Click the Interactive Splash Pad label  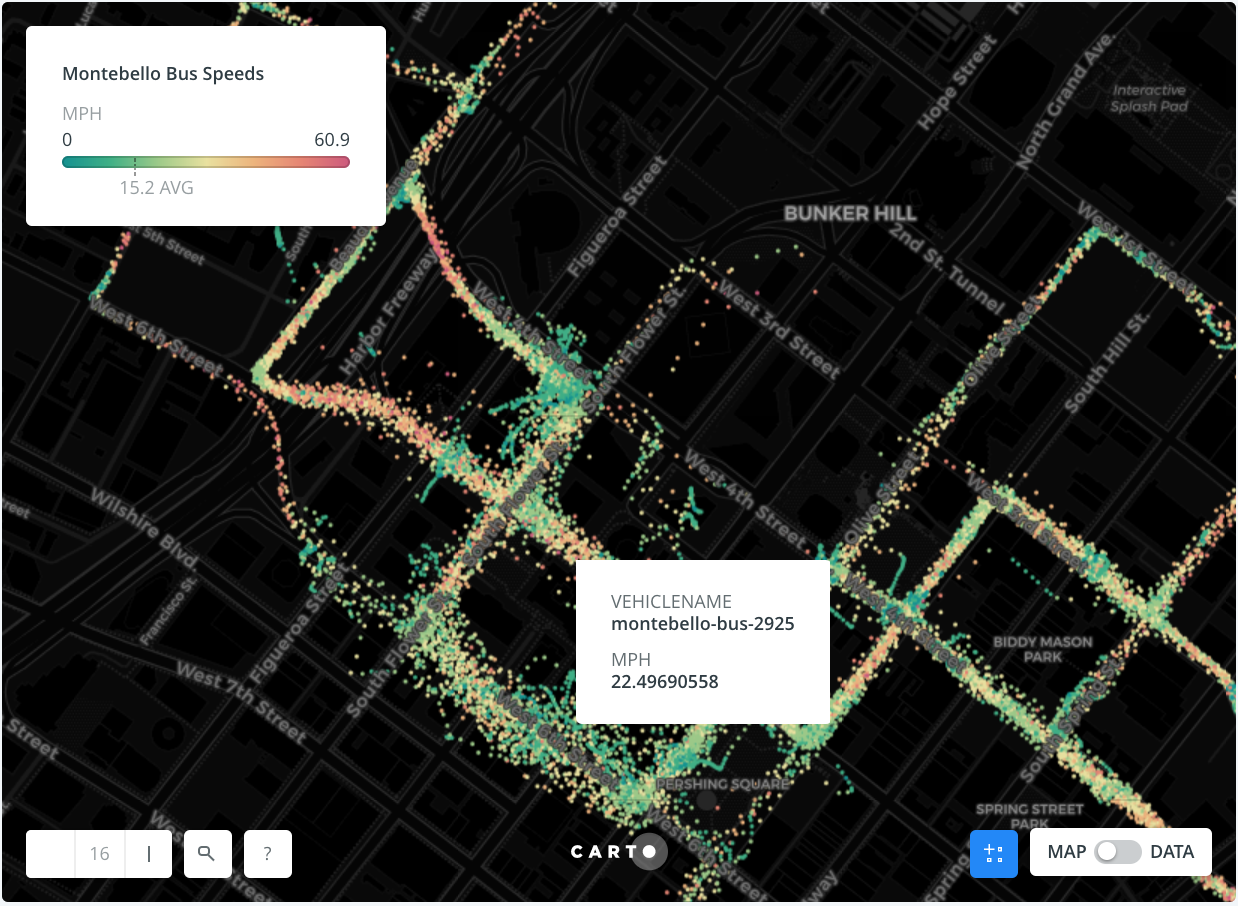click(x=1149, y=98)
